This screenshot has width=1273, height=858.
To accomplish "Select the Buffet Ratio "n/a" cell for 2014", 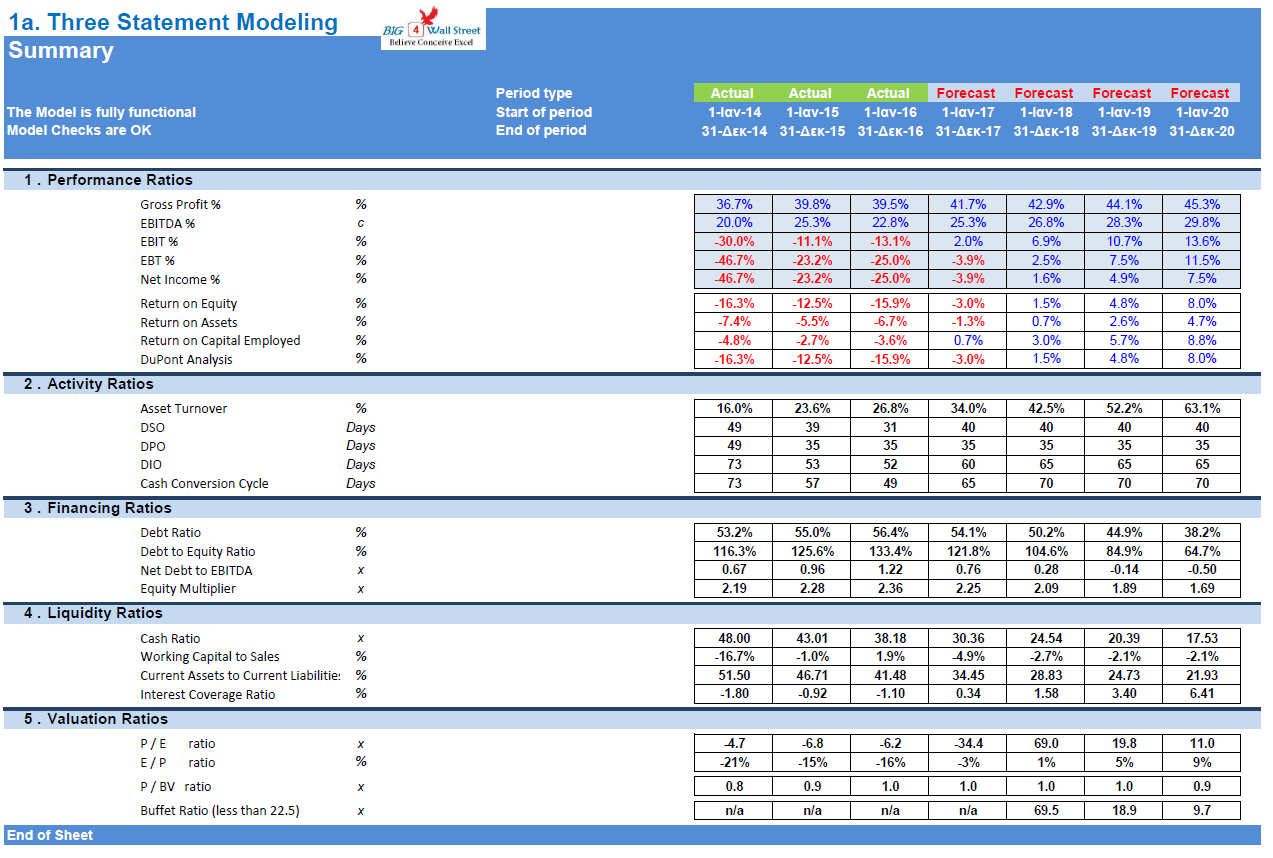I will pos(733,810).
